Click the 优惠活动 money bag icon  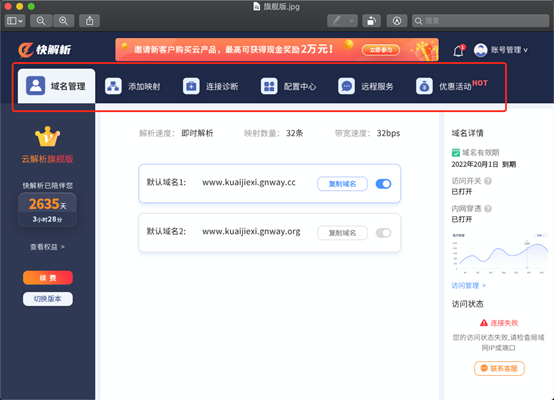point(424,86)
